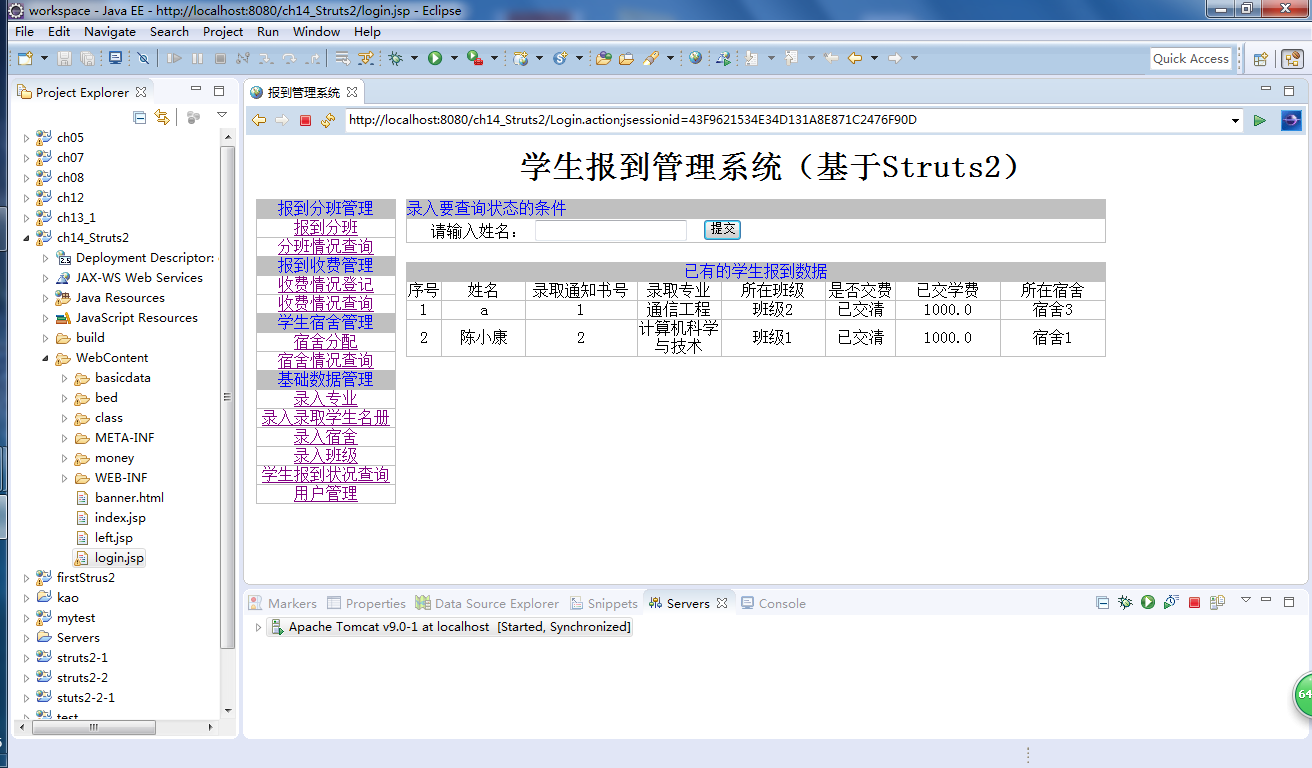Select the Apache Tomcat v9.0-1 server row

tap(450, 627)
